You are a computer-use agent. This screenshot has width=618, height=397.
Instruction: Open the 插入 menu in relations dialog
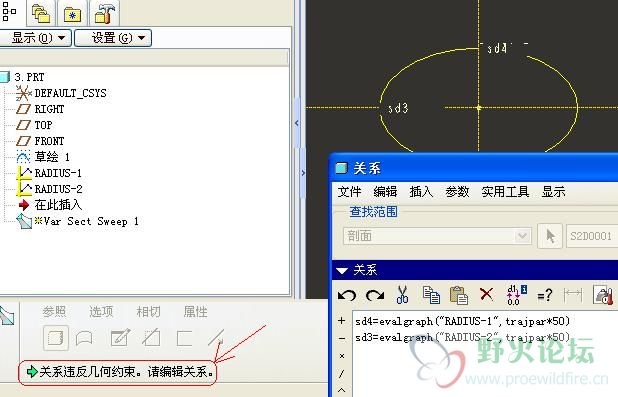tap(421, 192)
